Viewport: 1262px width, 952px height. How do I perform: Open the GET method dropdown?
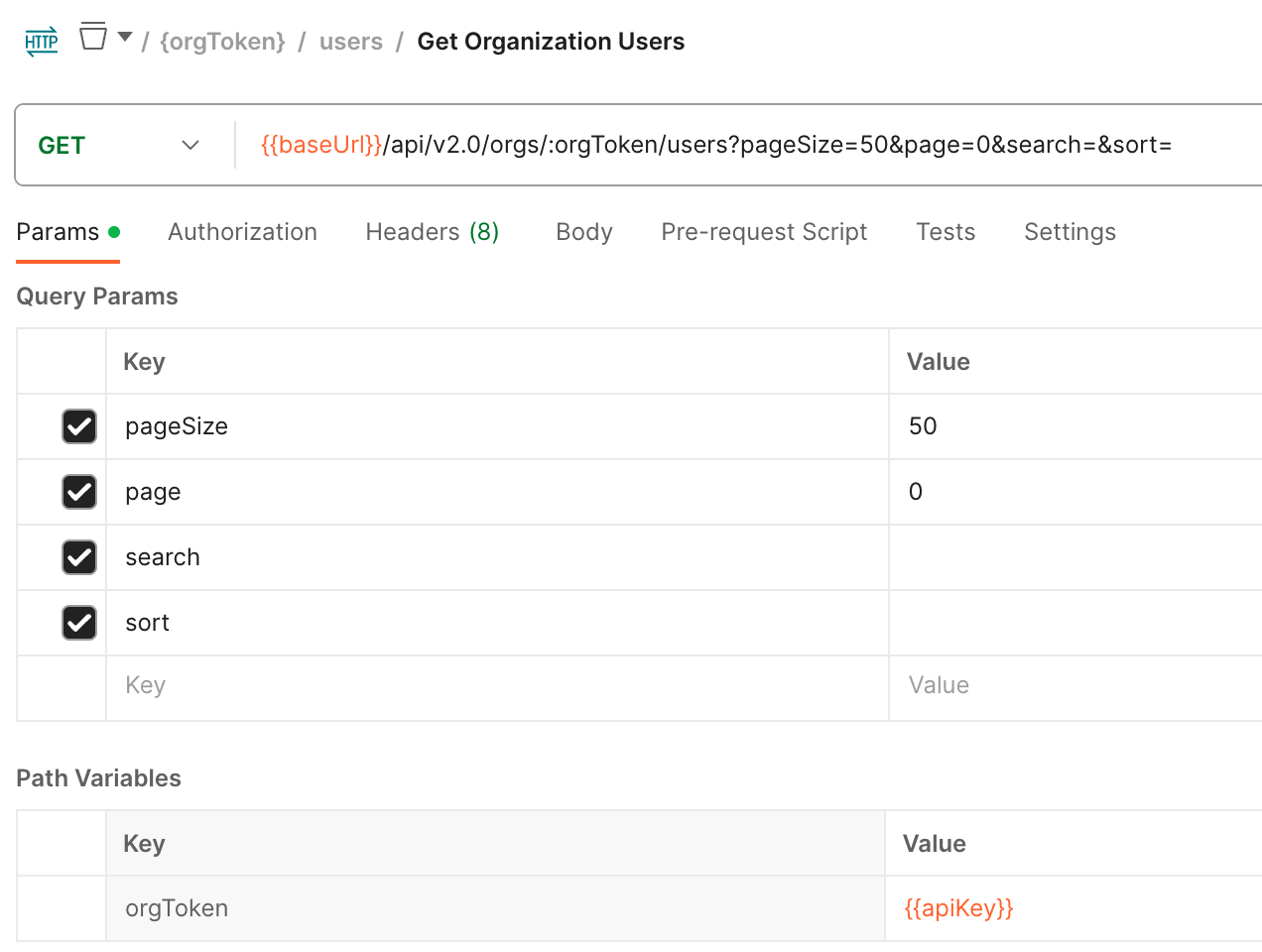pos(119,146)
